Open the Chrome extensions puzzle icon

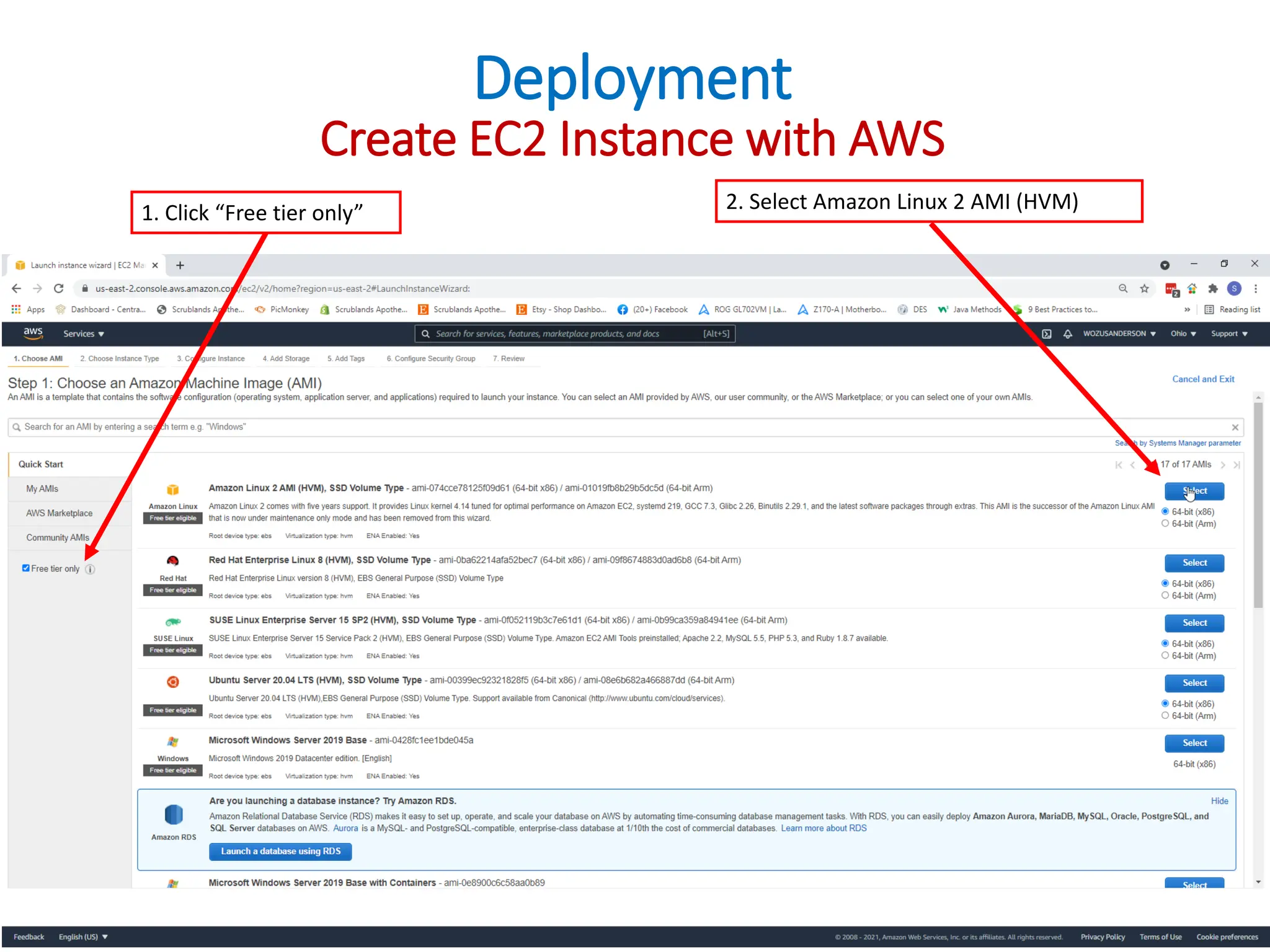click(1213, 288)
